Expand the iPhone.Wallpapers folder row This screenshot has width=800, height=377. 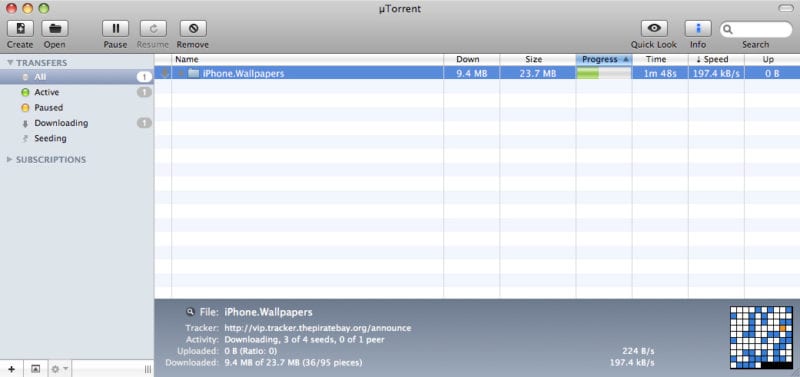(181, 73)
